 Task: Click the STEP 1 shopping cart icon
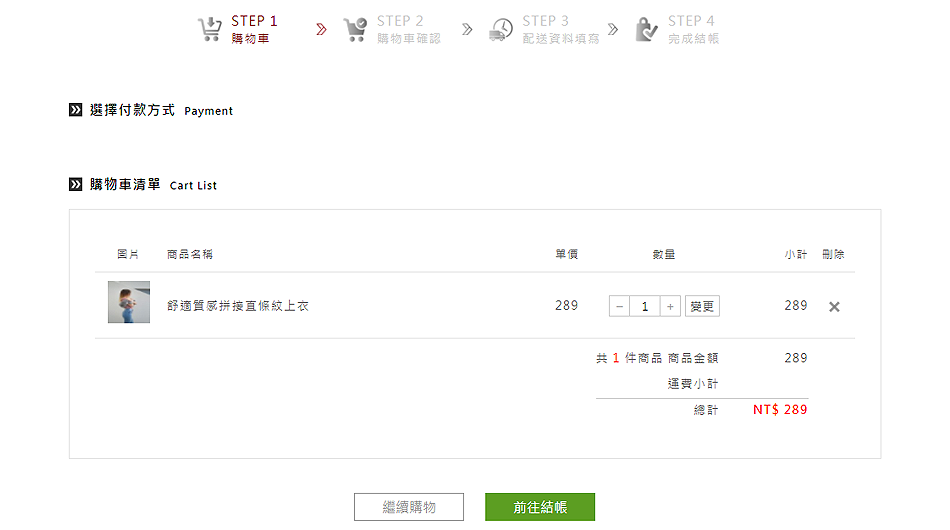209,29
